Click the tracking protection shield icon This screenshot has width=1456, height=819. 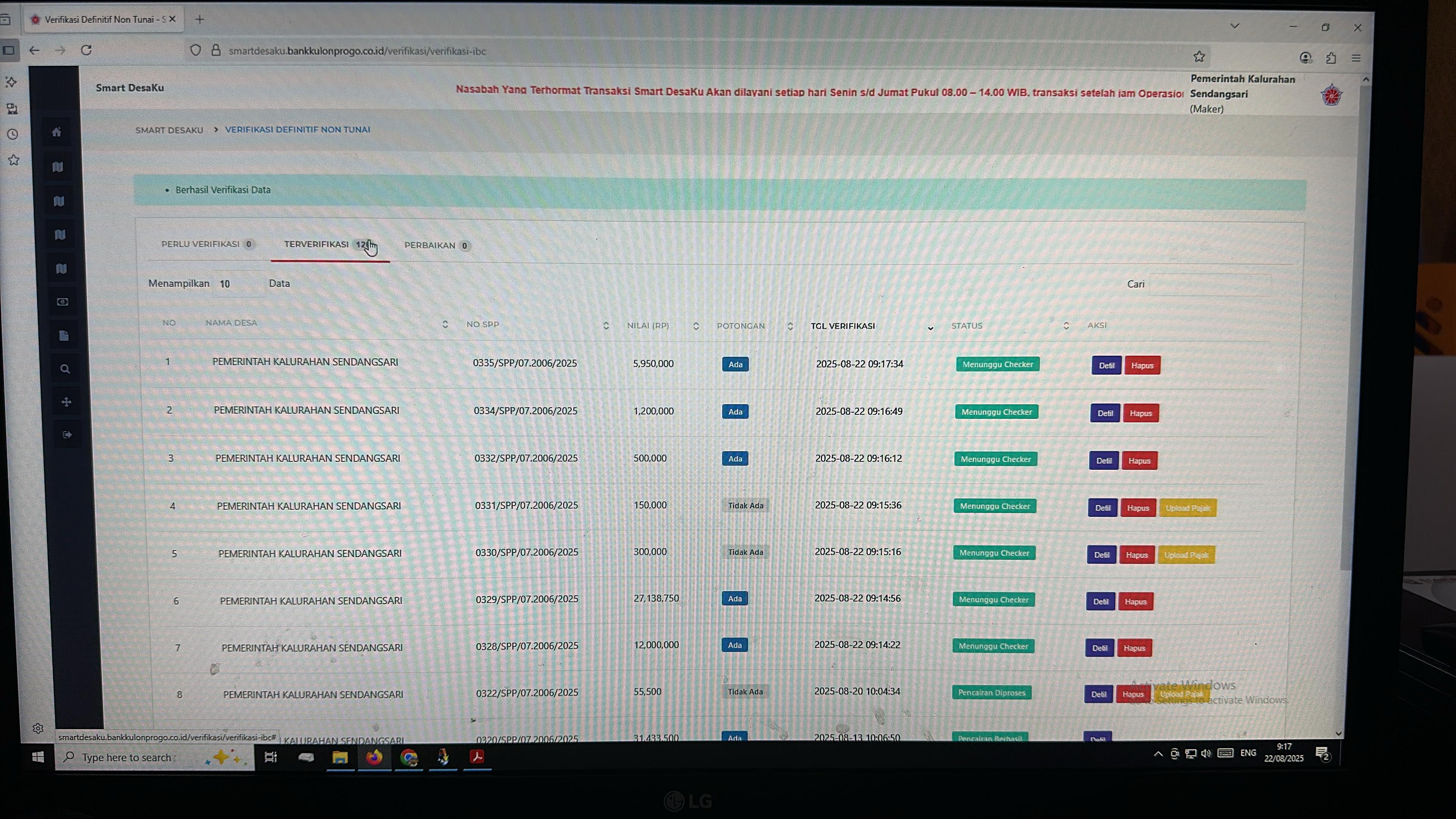coord(196,50)
